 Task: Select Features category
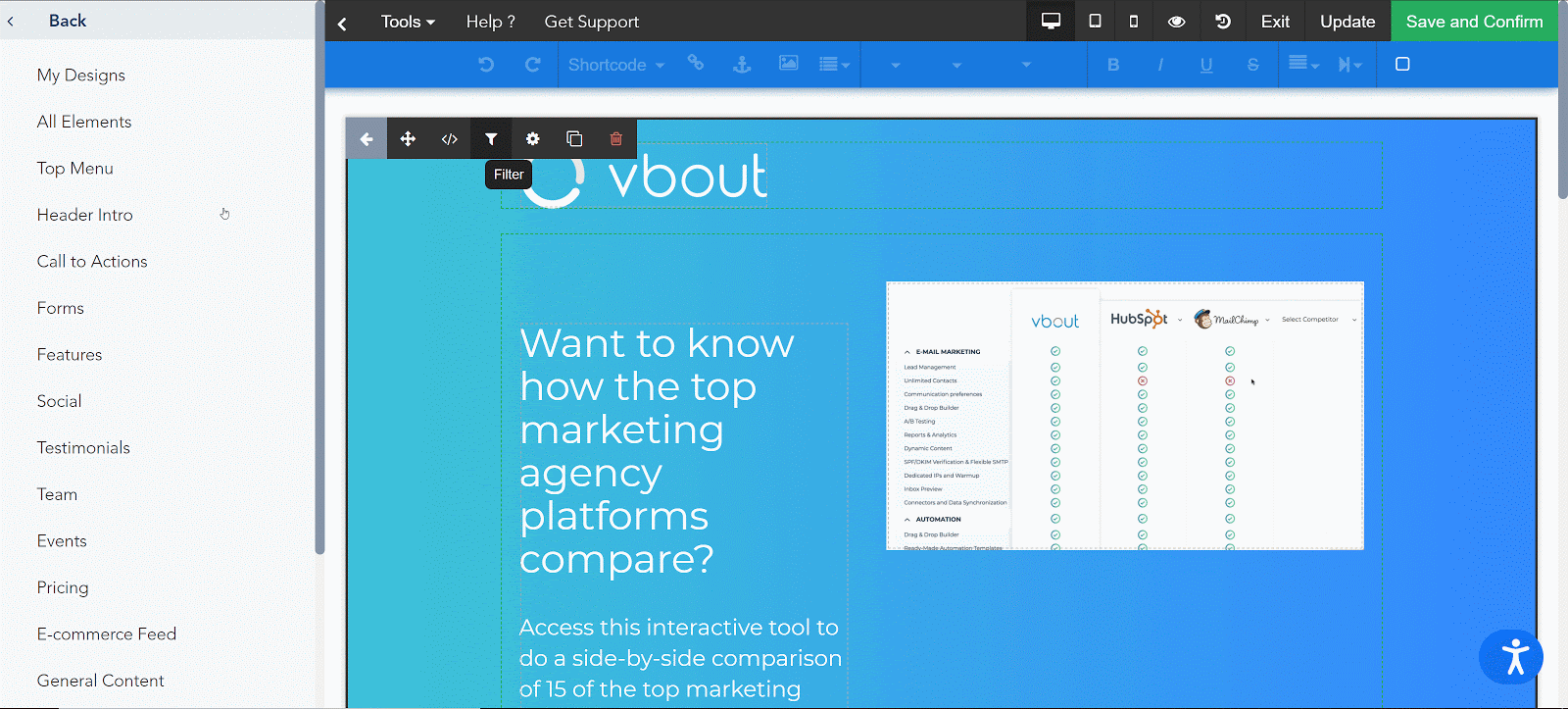click(x=70, y=355)
